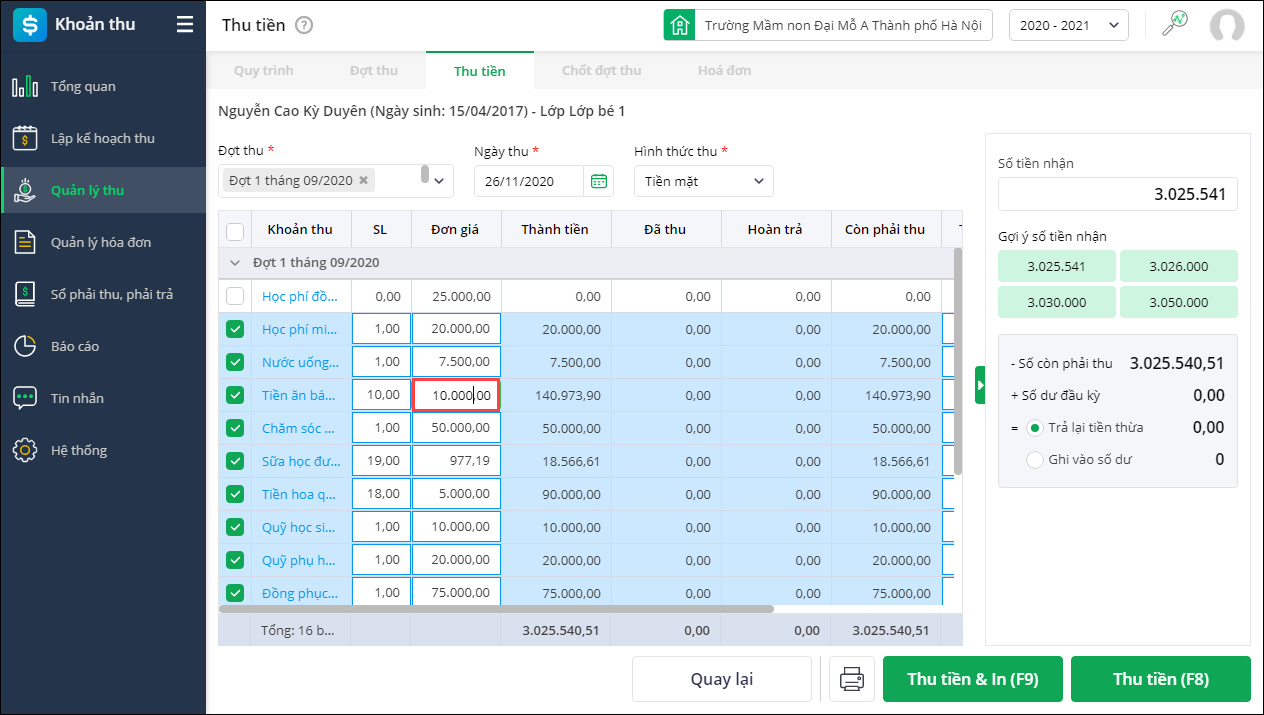The width and height of the screenshot is (1264, 715).
Task: Collapse the right panel with green arrow
Action: tap(981, 385)
